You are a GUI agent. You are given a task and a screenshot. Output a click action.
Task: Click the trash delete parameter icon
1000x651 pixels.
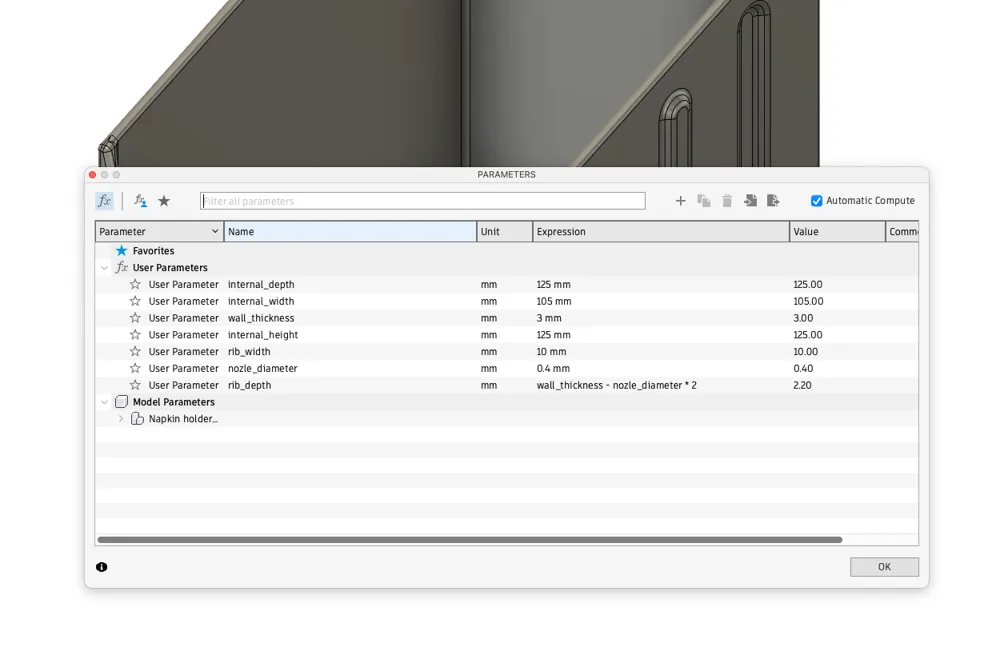727,201
